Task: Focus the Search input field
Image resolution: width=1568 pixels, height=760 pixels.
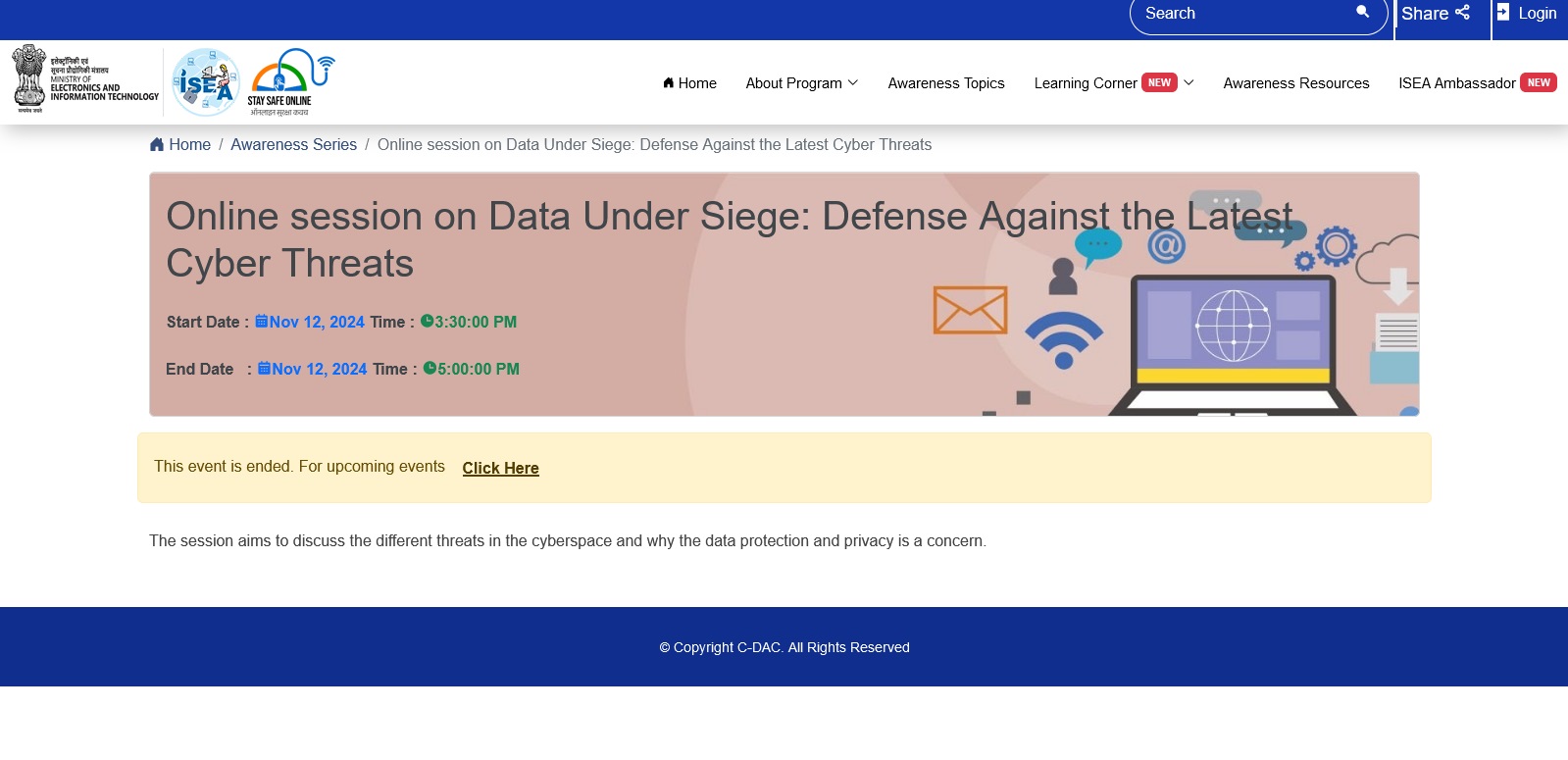Action: [x=1240, y=14]
